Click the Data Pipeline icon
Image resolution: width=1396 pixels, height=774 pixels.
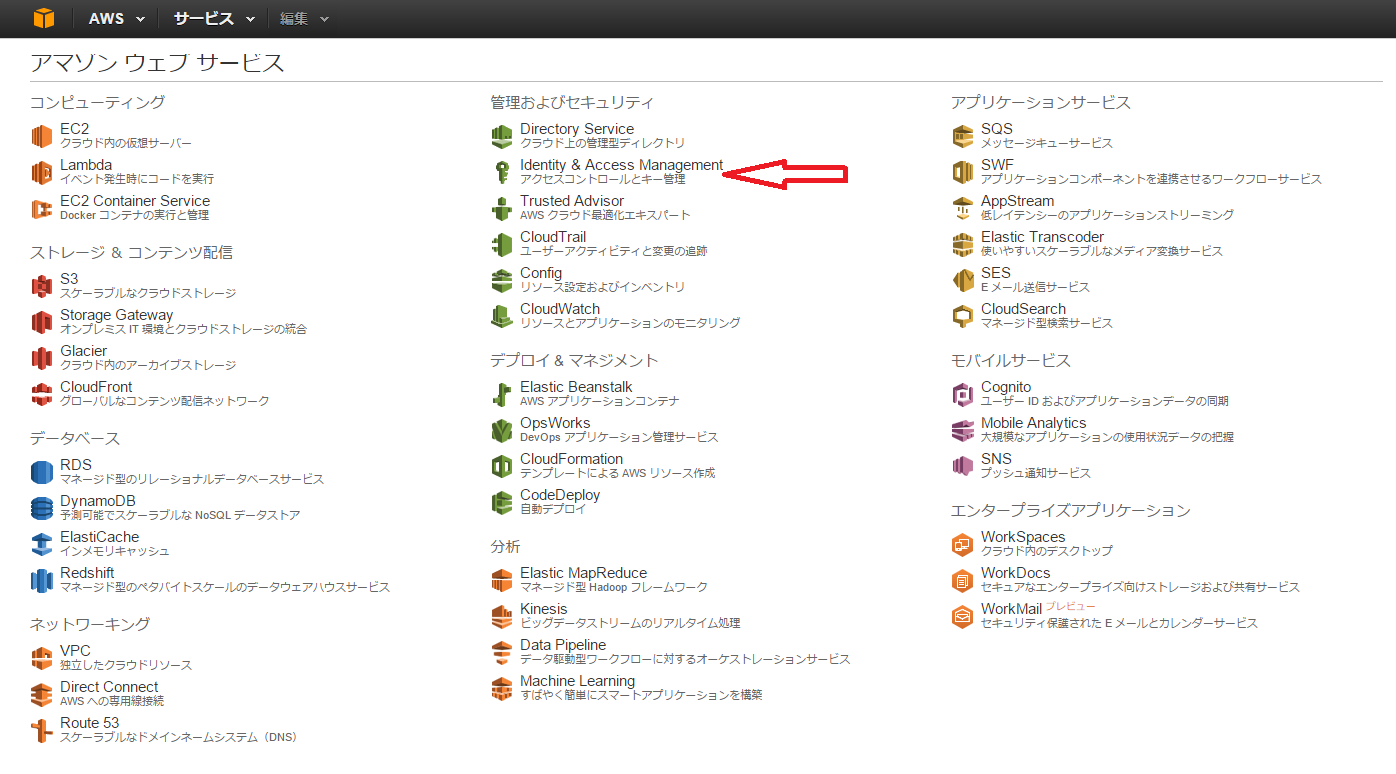(502, 652)
